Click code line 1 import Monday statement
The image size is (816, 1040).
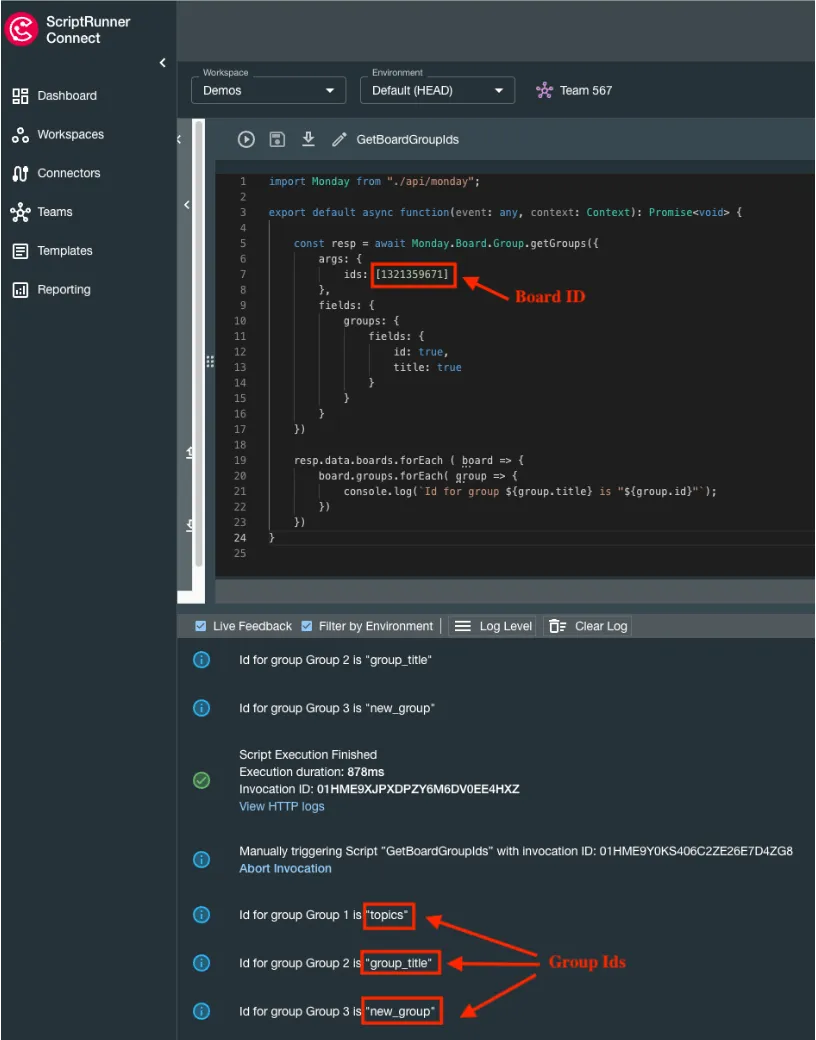(x=374, y=181)
